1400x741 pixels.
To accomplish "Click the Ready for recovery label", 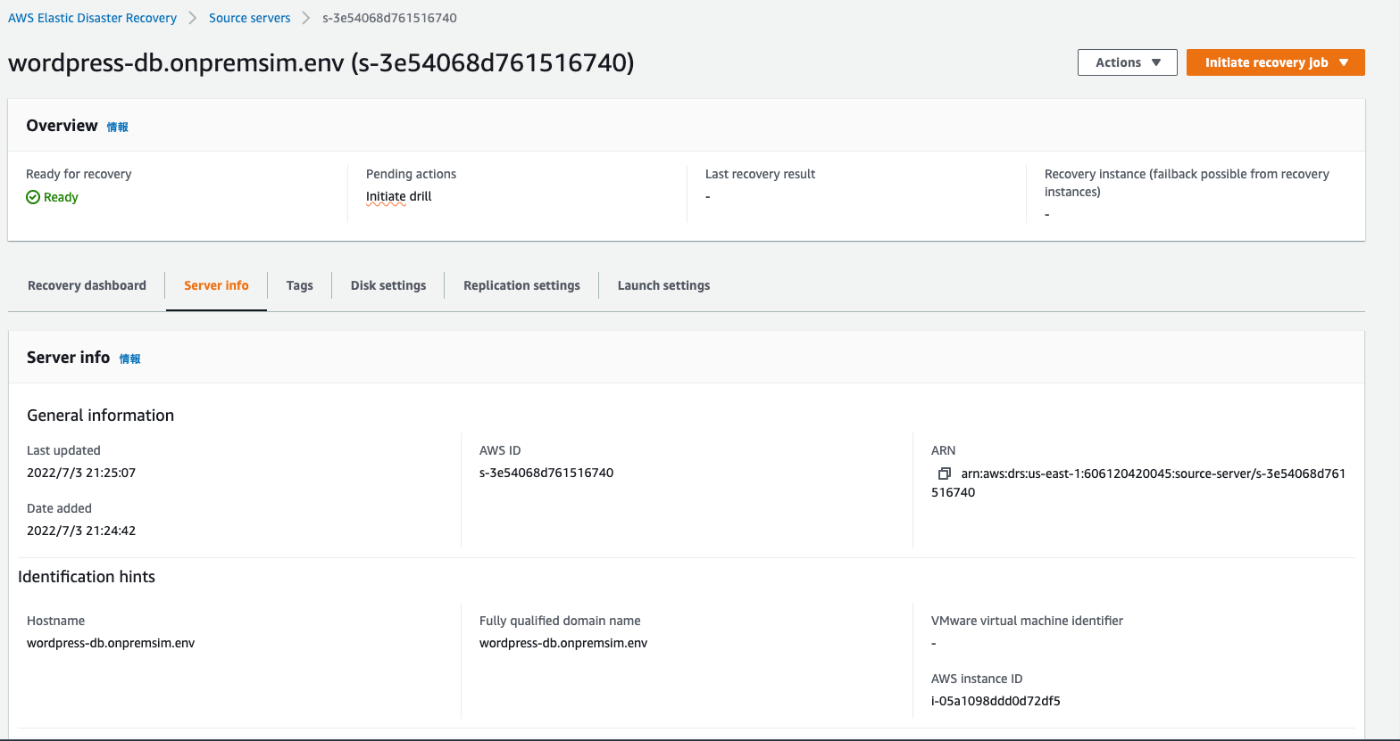I will 79,174.
